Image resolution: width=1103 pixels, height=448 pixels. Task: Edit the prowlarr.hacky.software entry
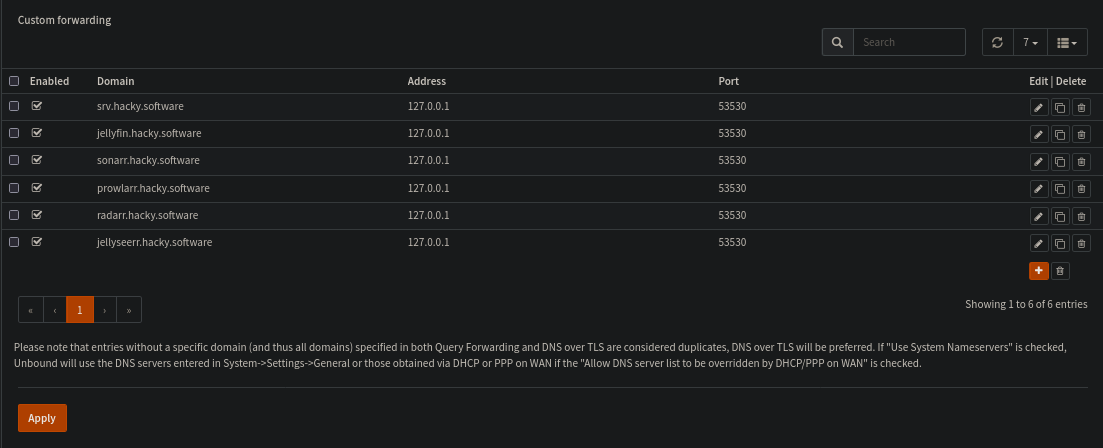click(1038, 189)
